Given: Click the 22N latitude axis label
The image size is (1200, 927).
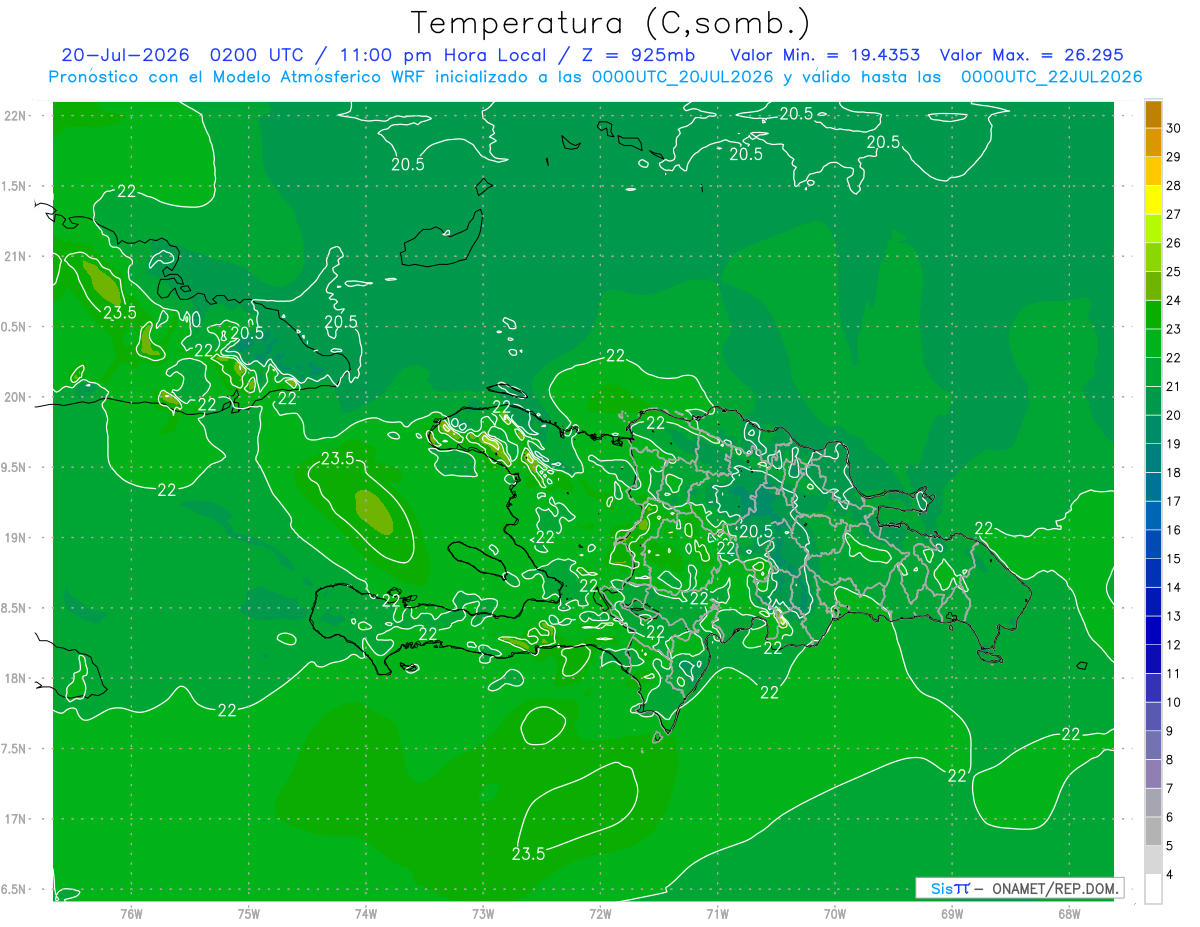Looking at the screenshot, I should click(16, 115).
